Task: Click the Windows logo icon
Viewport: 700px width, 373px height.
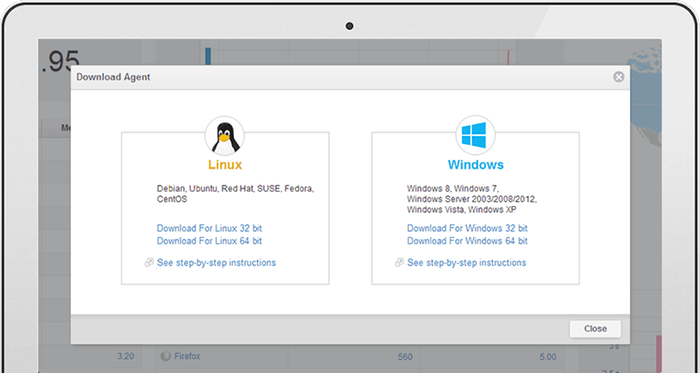Action: coord(475,136)
